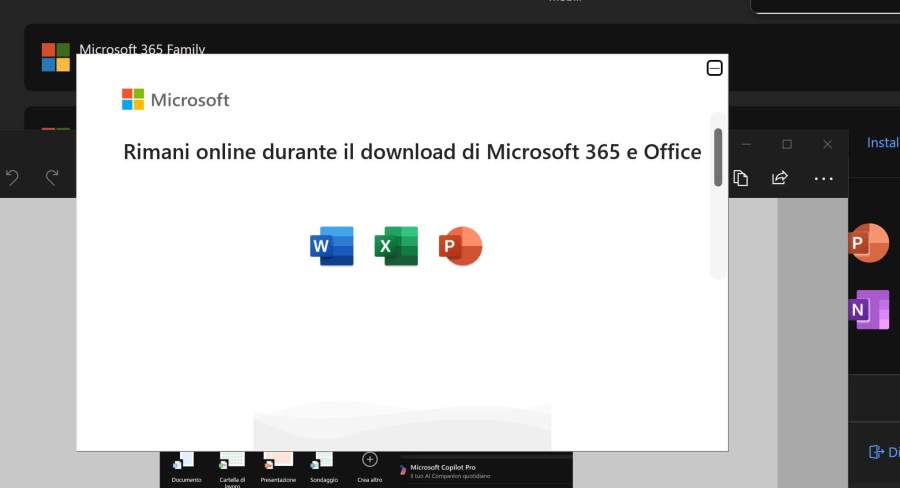This screenshot has width=900, height=488.
Task: Open the Share icon in the toolbar
Action: coord(779,178)
